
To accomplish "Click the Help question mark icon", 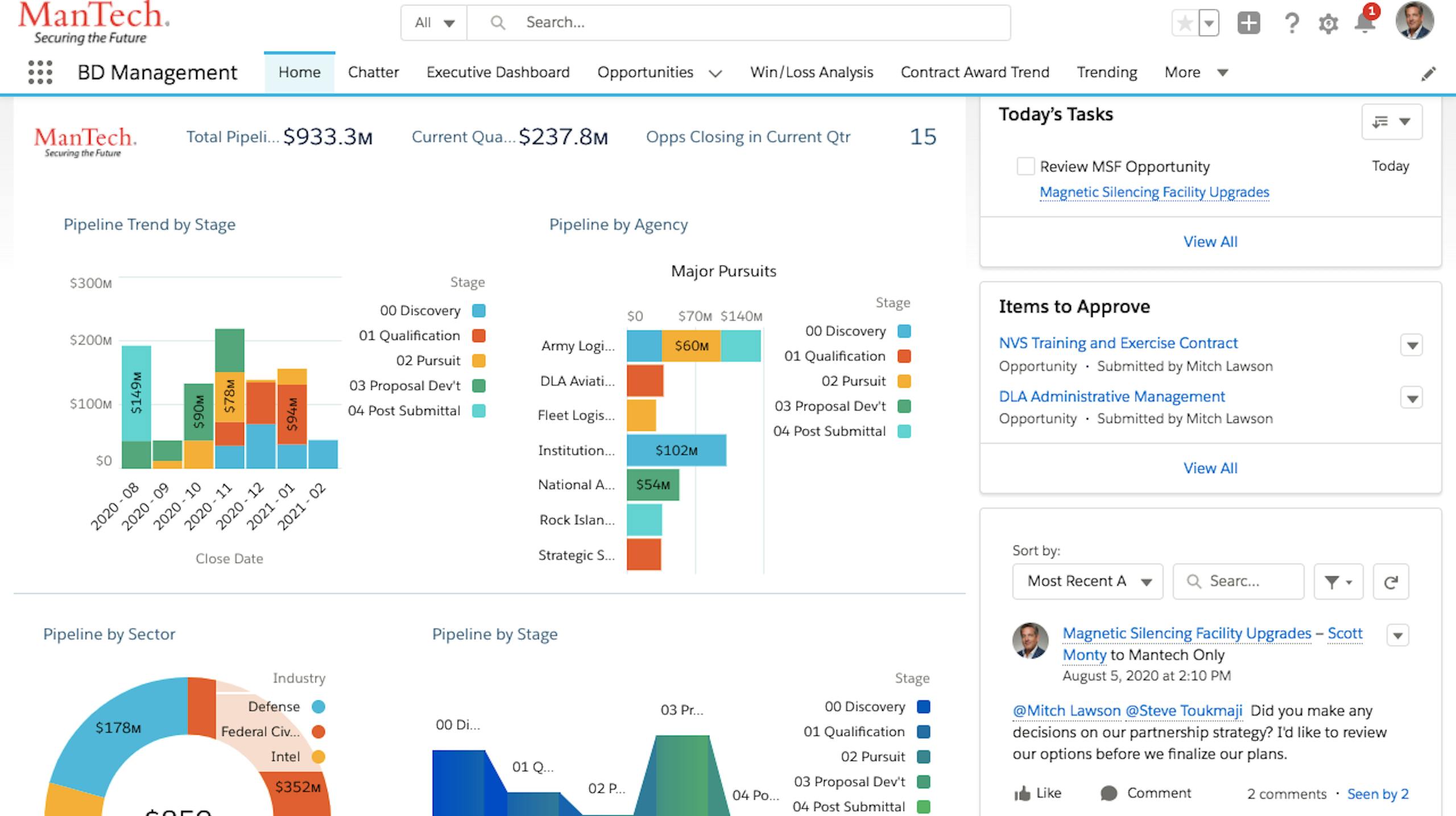I will click(1291, 23).
